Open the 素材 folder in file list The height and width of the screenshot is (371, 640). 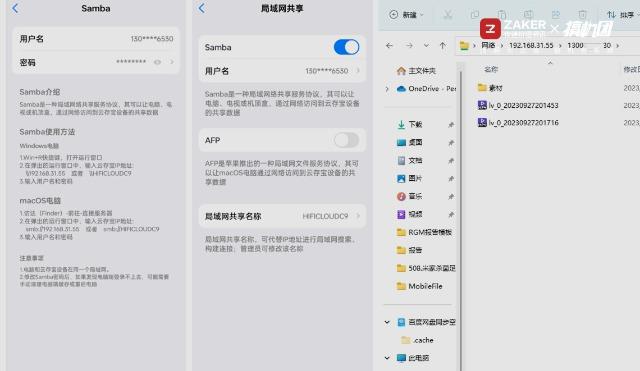click(490, 88)
